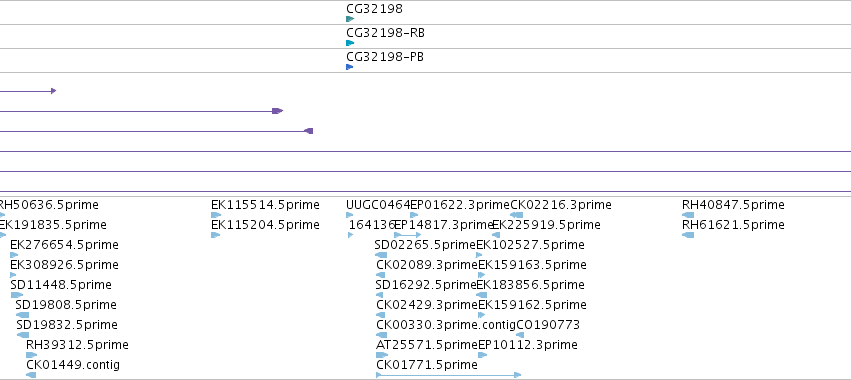Image resolution: width=851 pixels, height=380 pixels.
Task: Select the EK276654.5prime feature arrow
Action: click(x=14, y=255)
